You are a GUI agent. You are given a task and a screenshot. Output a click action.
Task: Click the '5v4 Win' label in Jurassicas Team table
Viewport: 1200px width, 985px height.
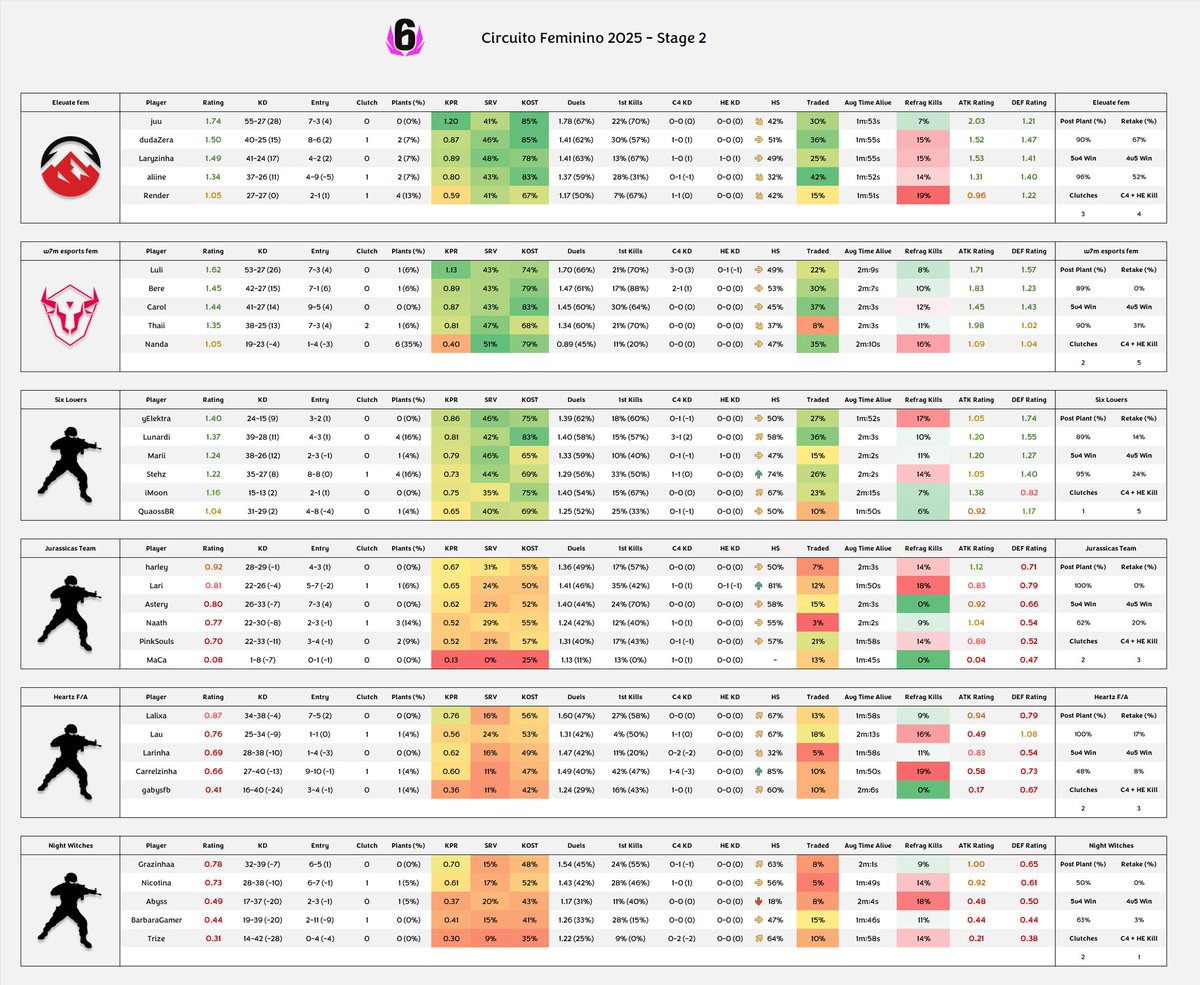[1083, 605]
